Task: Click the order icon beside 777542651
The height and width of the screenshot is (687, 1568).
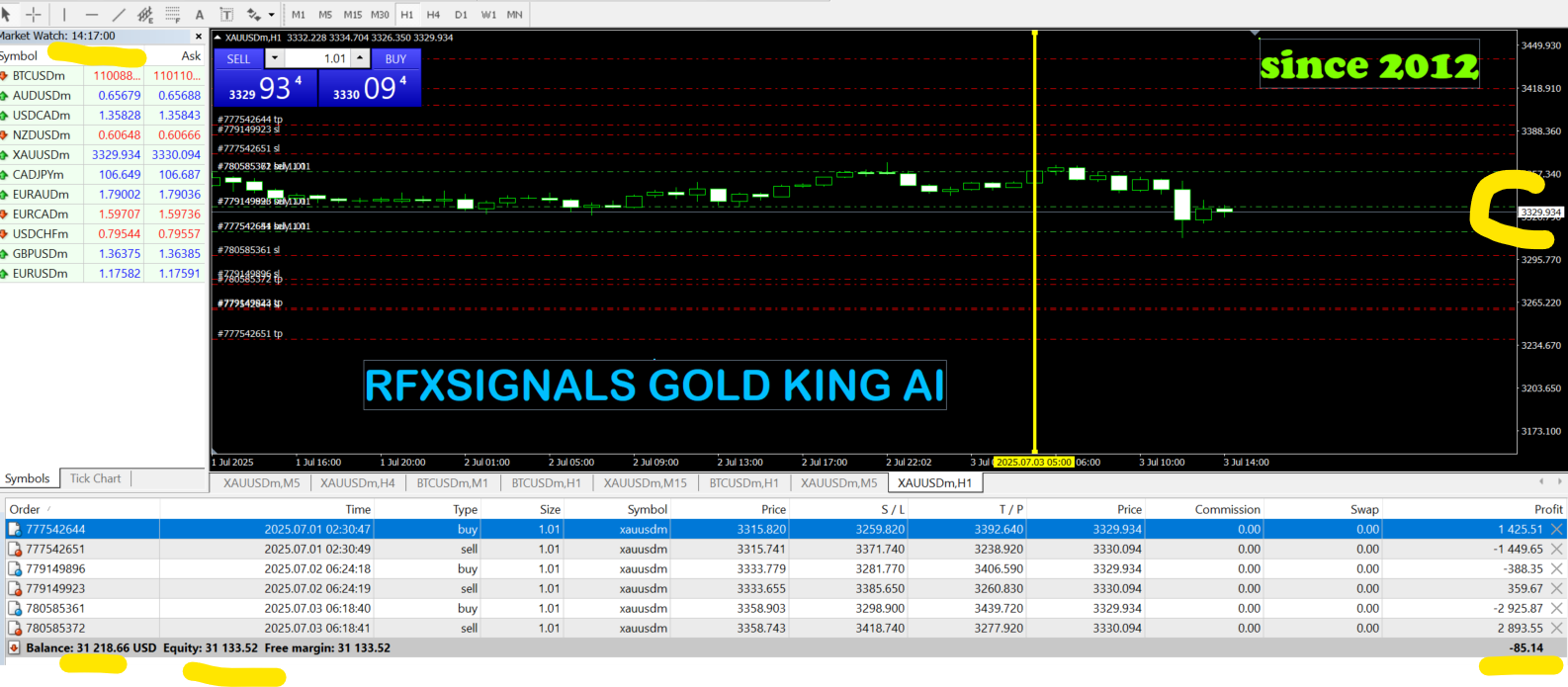Action: tap(15, 550)
